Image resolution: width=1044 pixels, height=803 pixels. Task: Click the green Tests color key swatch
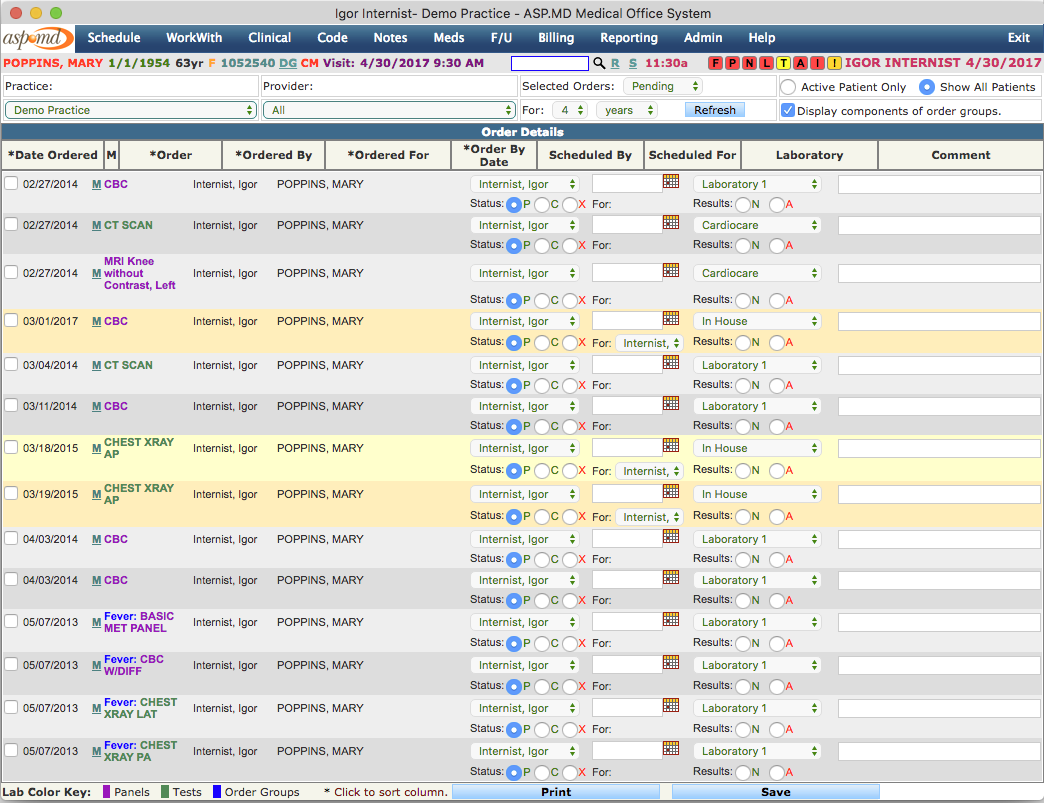(x=165, y=792)
